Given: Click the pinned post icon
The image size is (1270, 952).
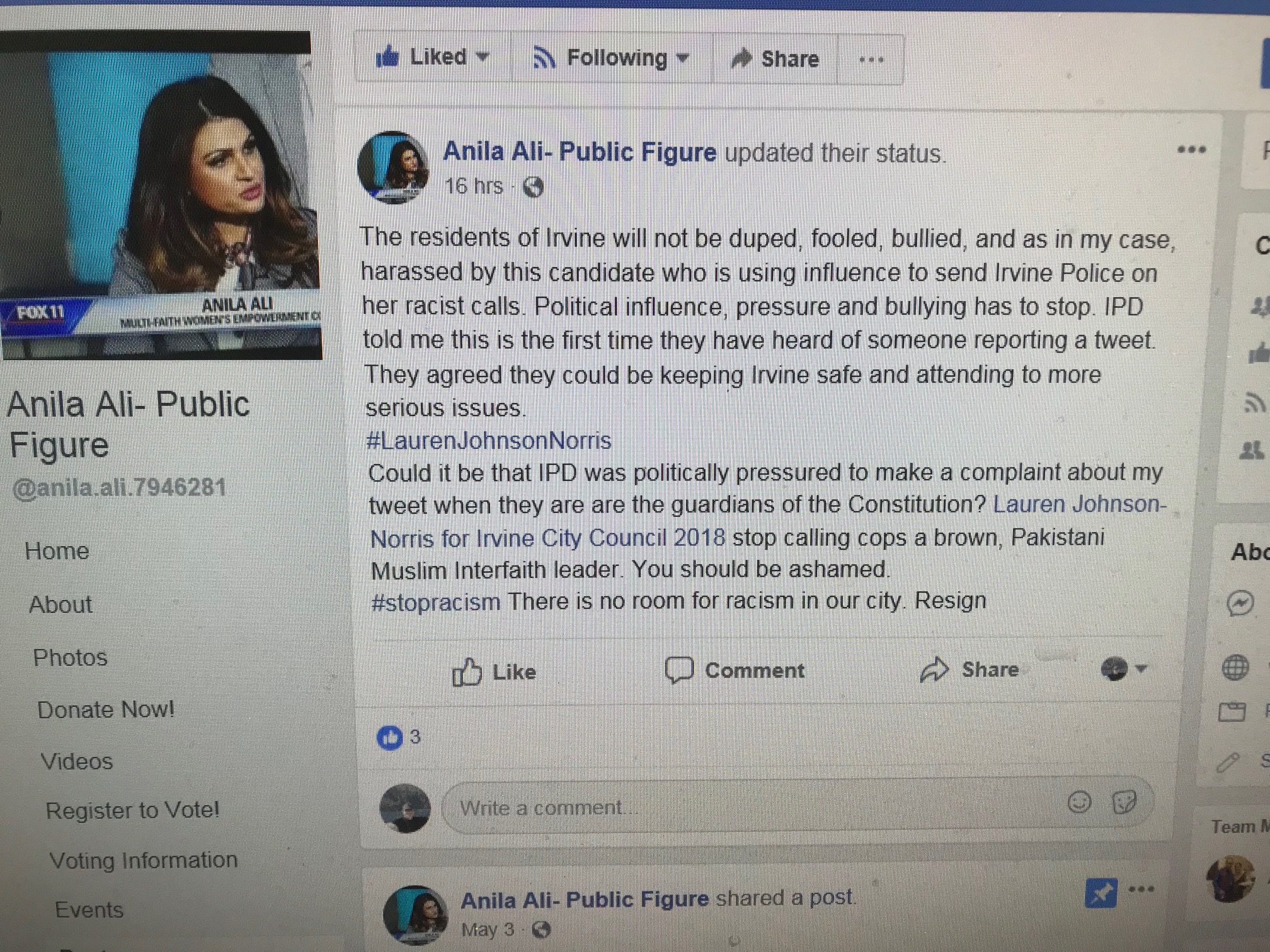Looking at the screenshot, I should [1101, 893].
